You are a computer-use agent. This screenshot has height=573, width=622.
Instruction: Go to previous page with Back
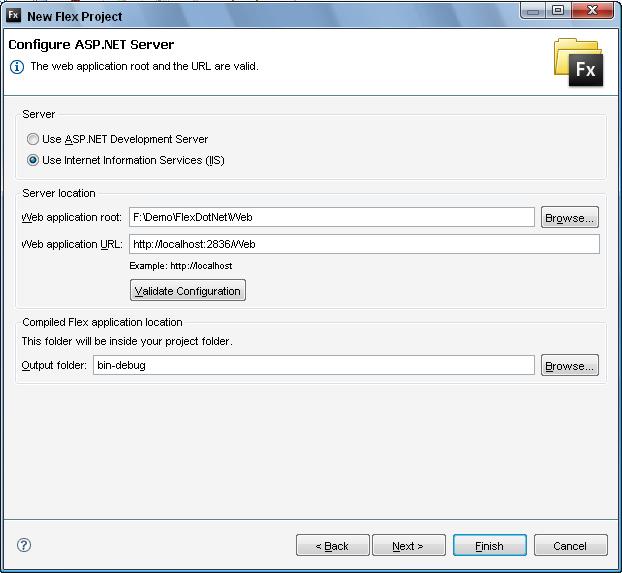click(x=332, y=546)
